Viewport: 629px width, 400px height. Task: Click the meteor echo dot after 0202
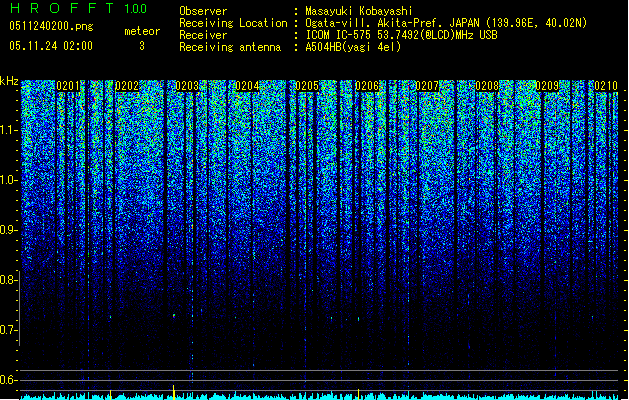174,316
